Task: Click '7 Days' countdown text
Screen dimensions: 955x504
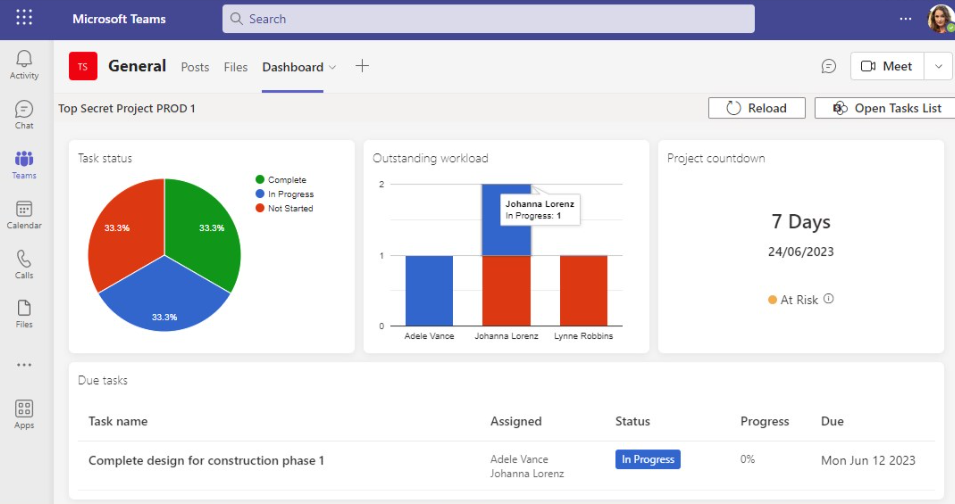Action: point(801,222)
